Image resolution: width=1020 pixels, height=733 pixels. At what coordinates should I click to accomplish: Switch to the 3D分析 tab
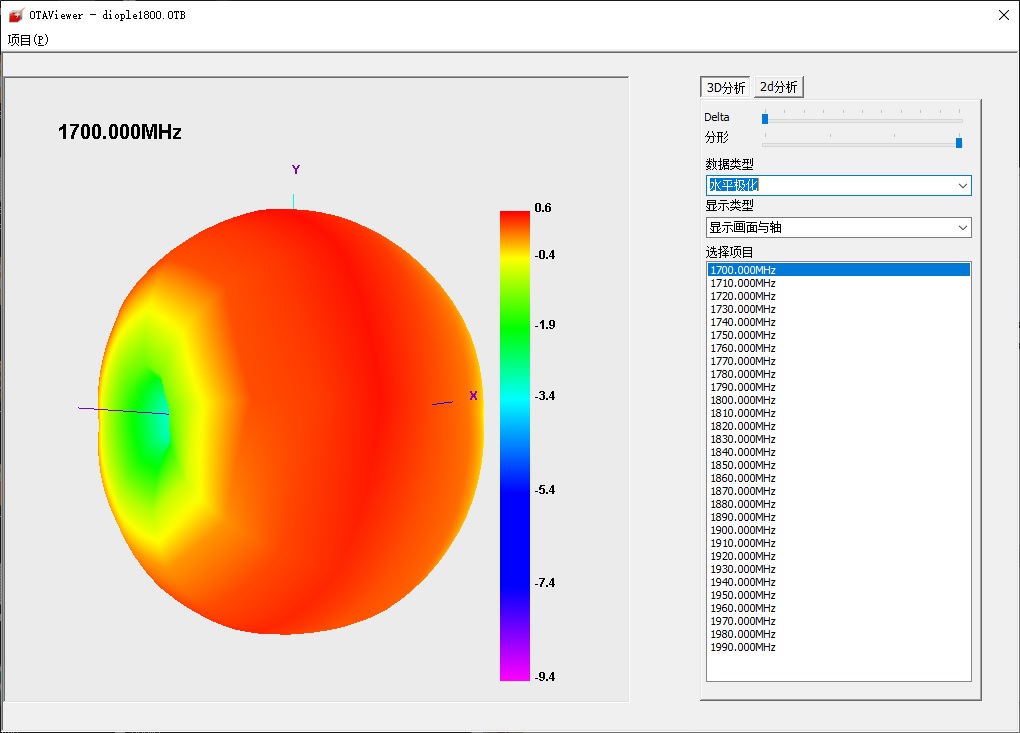tap(725, 87)
